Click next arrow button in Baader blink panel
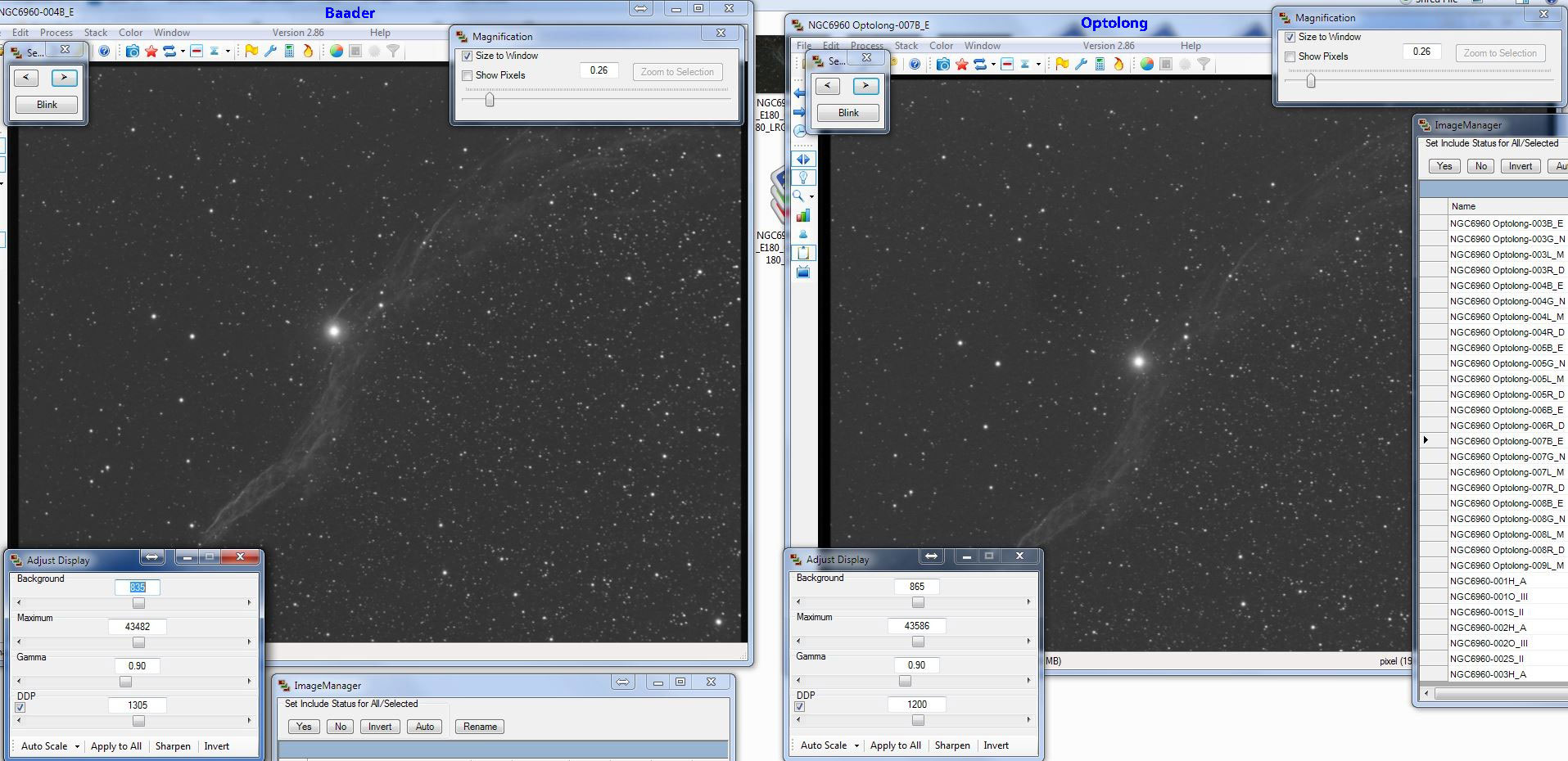The width and height of the screenshot is (1568, 761). 64,78
